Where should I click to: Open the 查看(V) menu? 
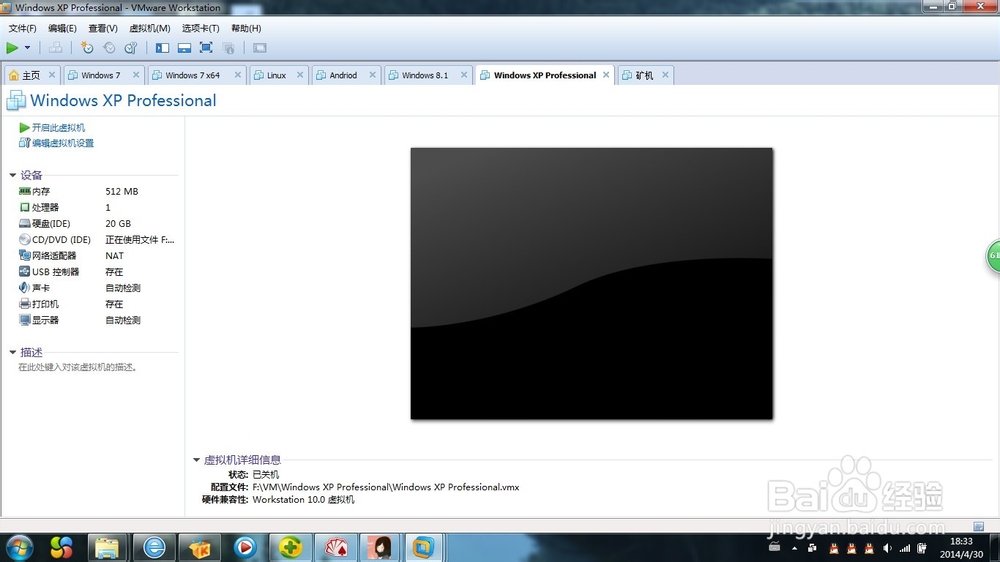pyautogui.click(x=103, y=28)
